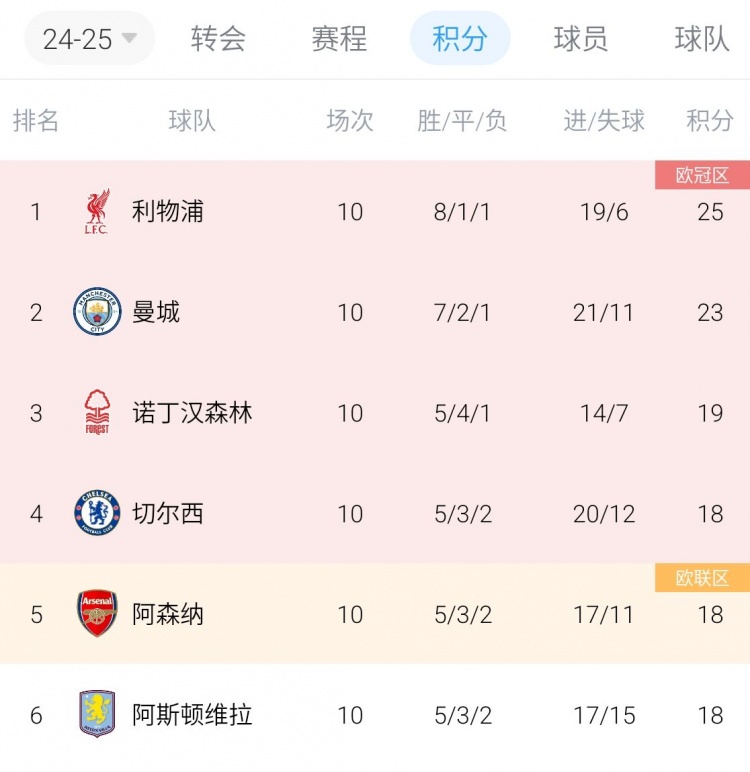
Task: Open team name 利物浦
Action: [168, 212]
